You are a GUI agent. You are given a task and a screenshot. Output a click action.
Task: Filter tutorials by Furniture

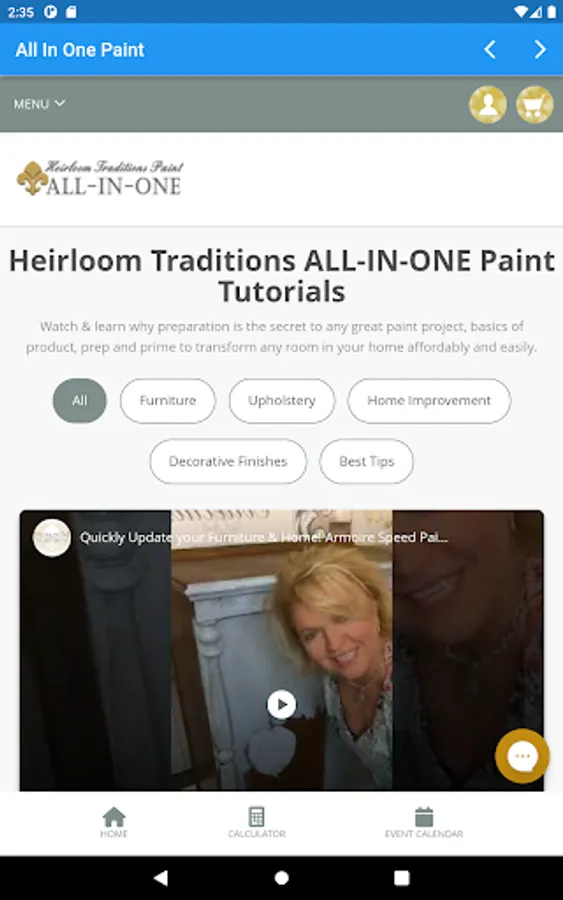point(168,401)
